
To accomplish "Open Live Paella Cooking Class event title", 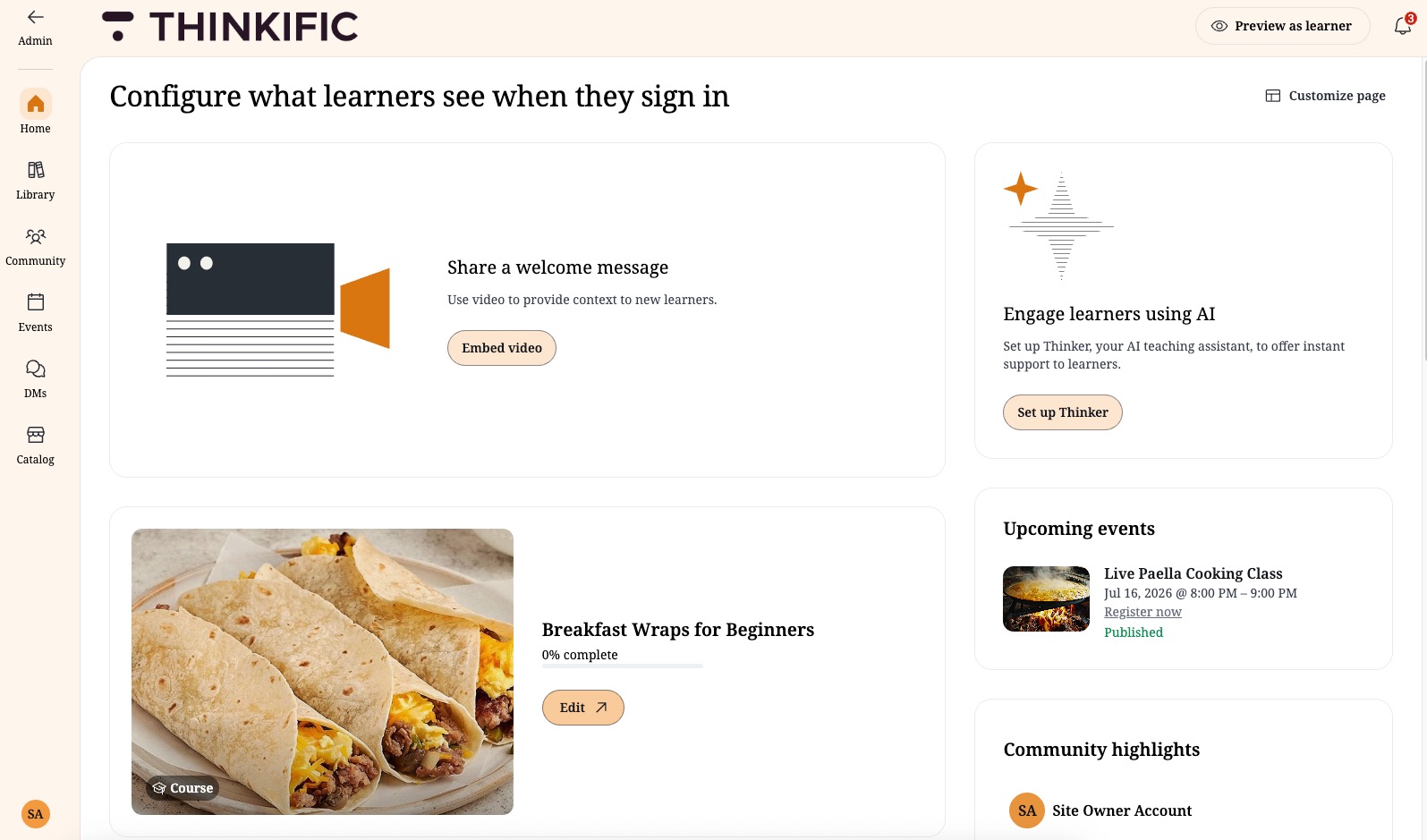I will (1193, 573).
